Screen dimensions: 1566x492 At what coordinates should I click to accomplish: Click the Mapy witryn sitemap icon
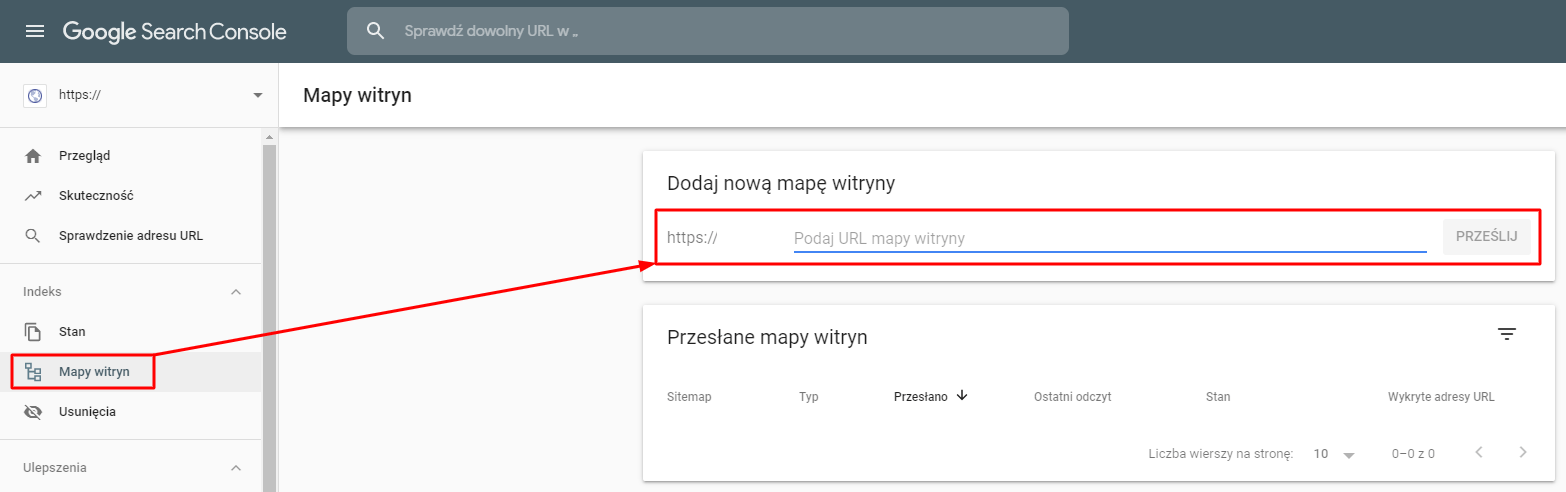coord(33,372)
